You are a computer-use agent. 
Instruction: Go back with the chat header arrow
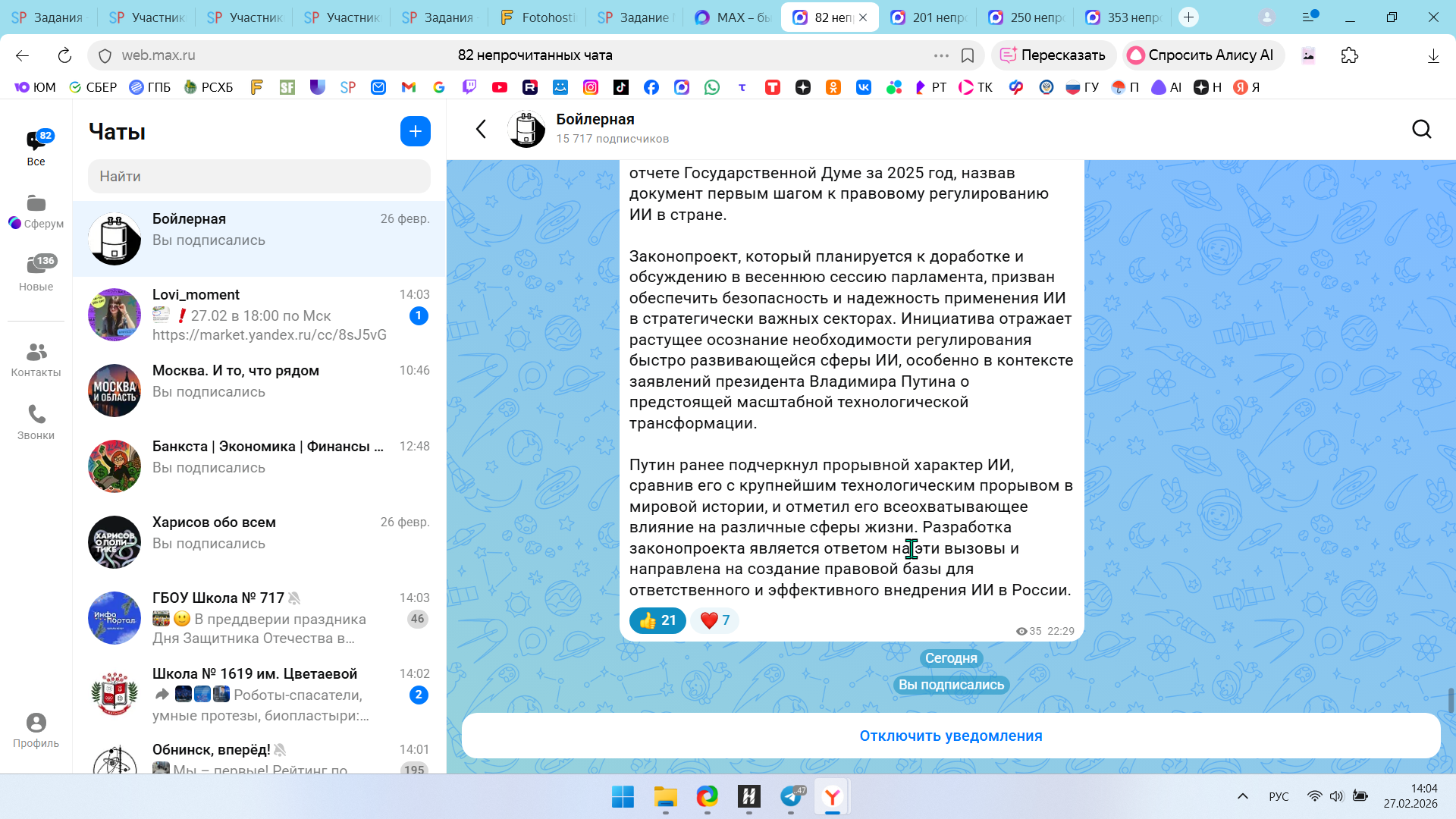click(x=481, y=130)
